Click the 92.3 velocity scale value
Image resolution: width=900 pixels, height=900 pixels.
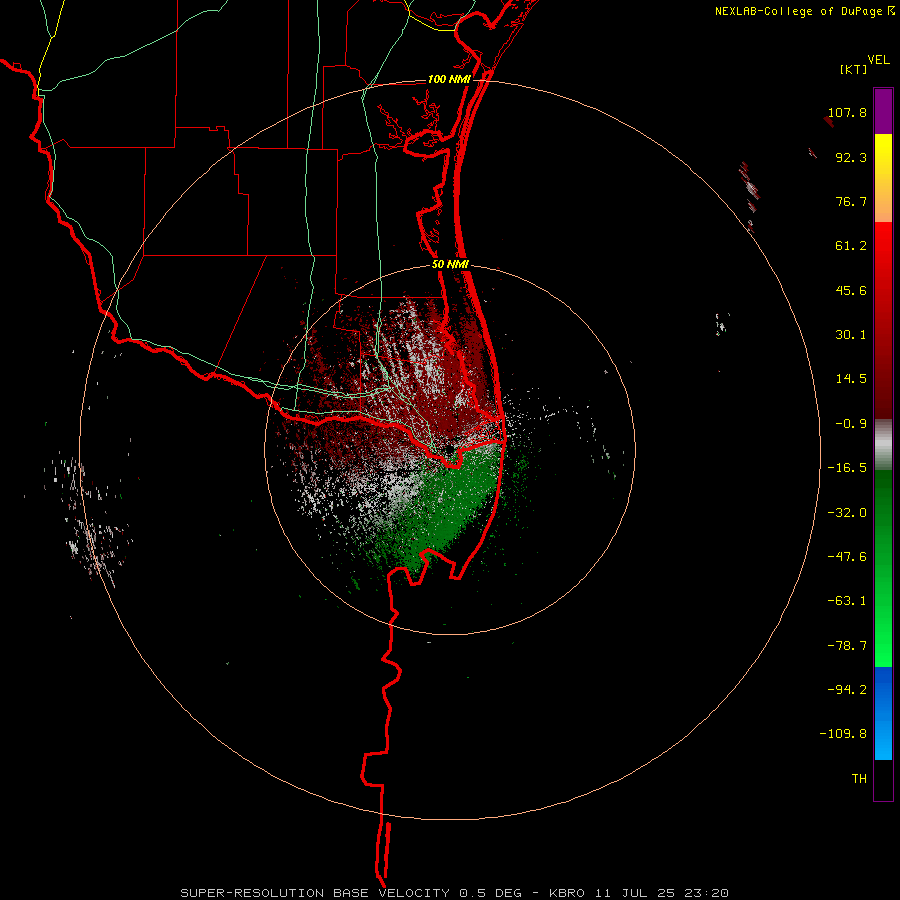tap(851, 157)
